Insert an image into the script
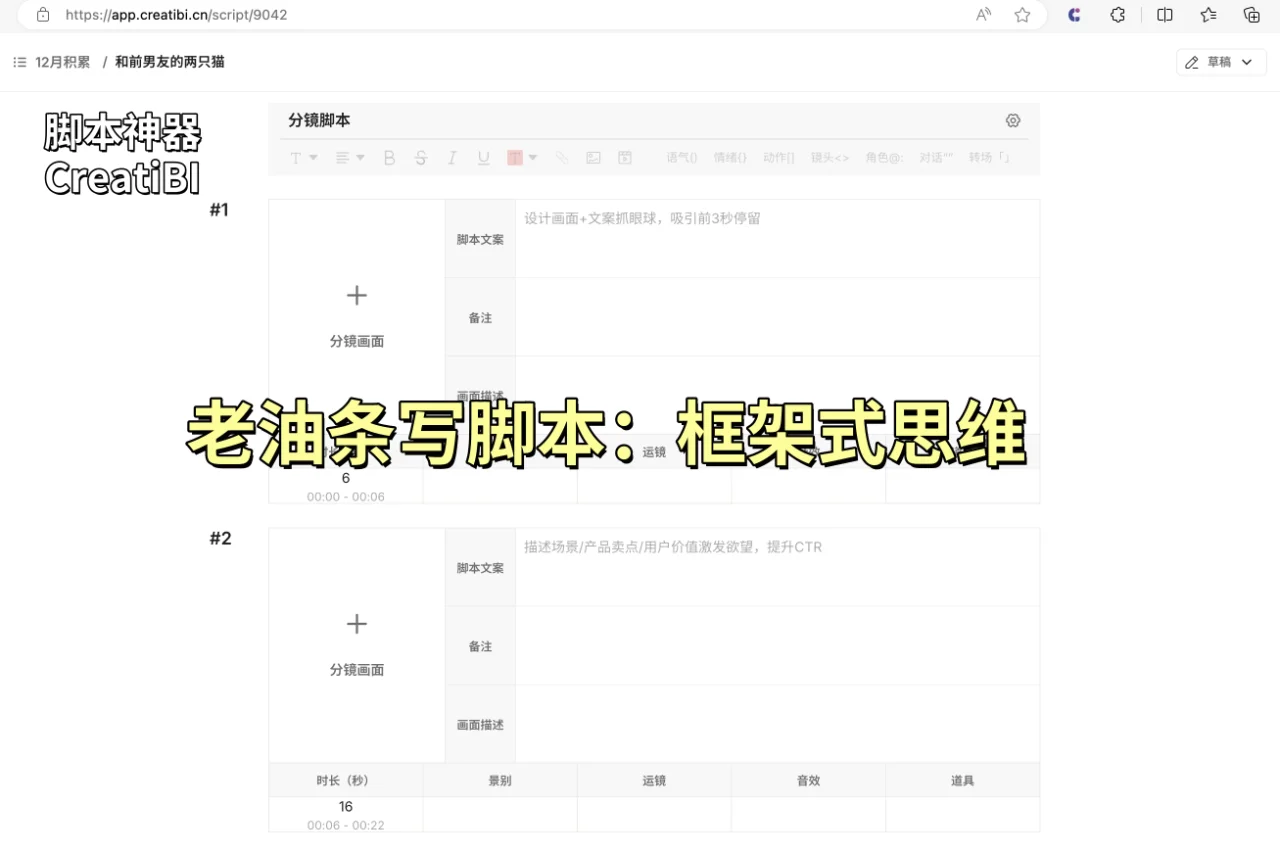This screenshot has width=1280, height=856. 593,157
